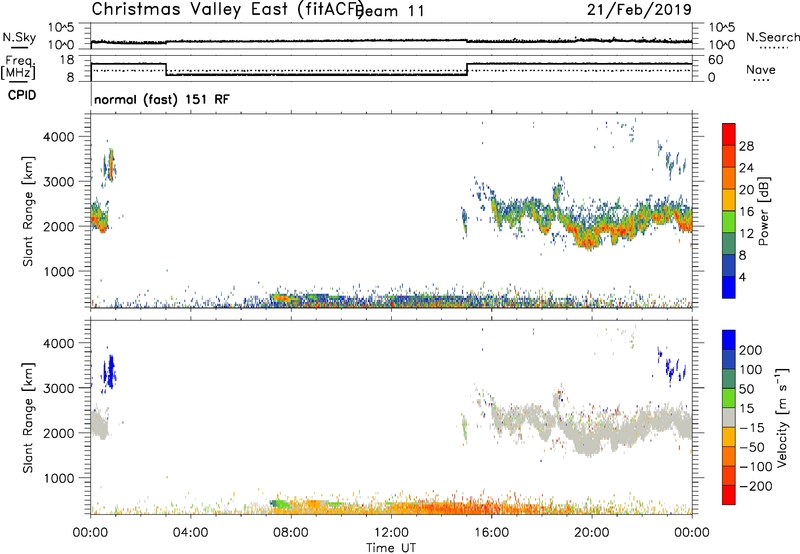This screenshot has width=800, height=554.
Task: Click the "−100" tick on the Velocity color bar
Action: tap(756, 467)
